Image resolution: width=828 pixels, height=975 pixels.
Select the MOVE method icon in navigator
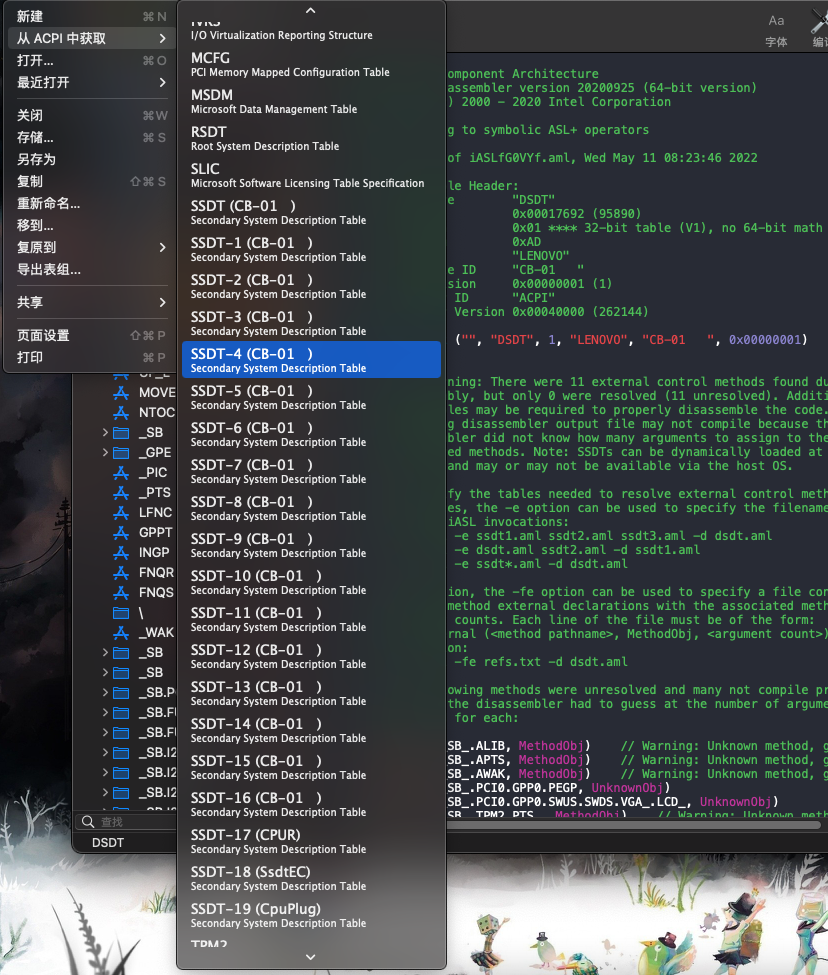click(x=122, y=392)
